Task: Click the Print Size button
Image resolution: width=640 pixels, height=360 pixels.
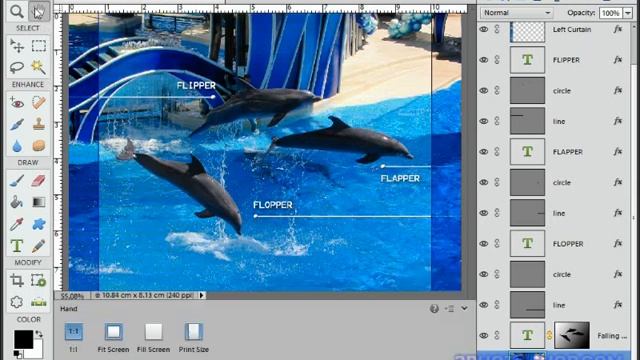Action: pyautogui.click(x=193, y=337)
